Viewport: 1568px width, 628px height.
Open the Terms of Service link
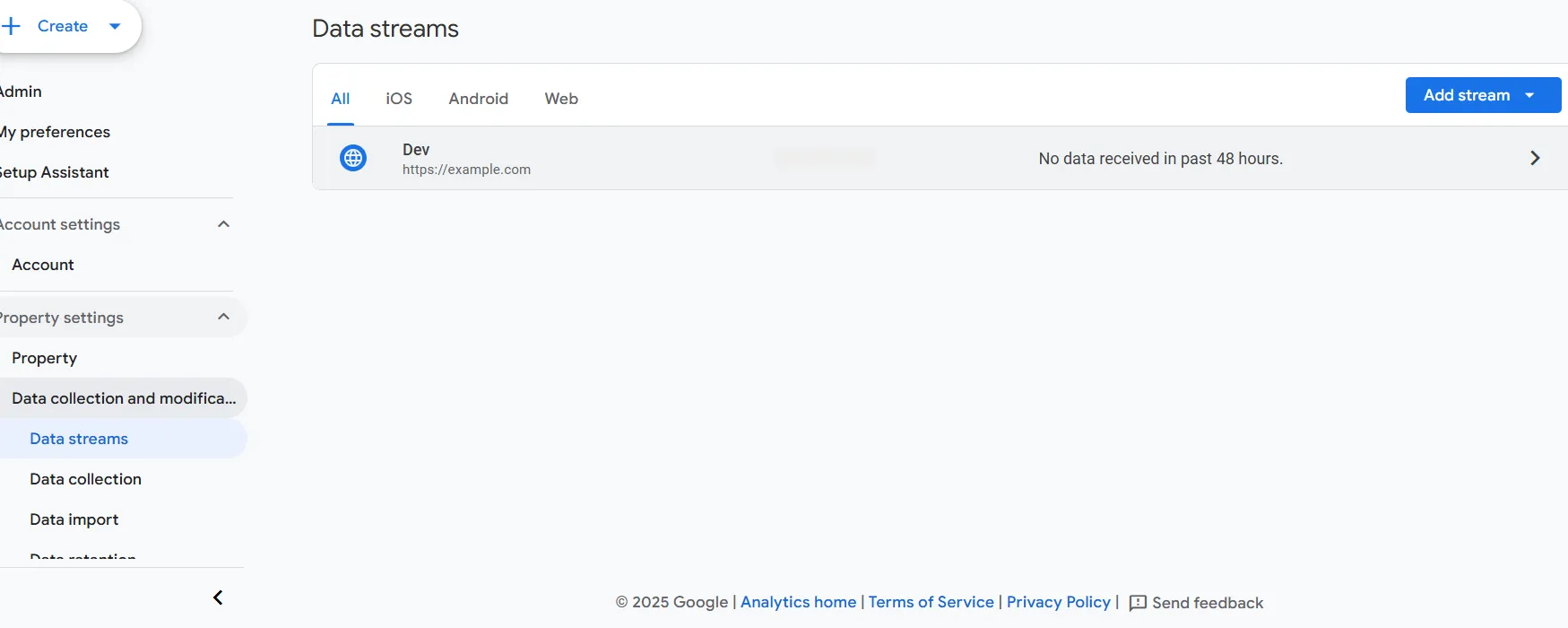click(931, 602)
